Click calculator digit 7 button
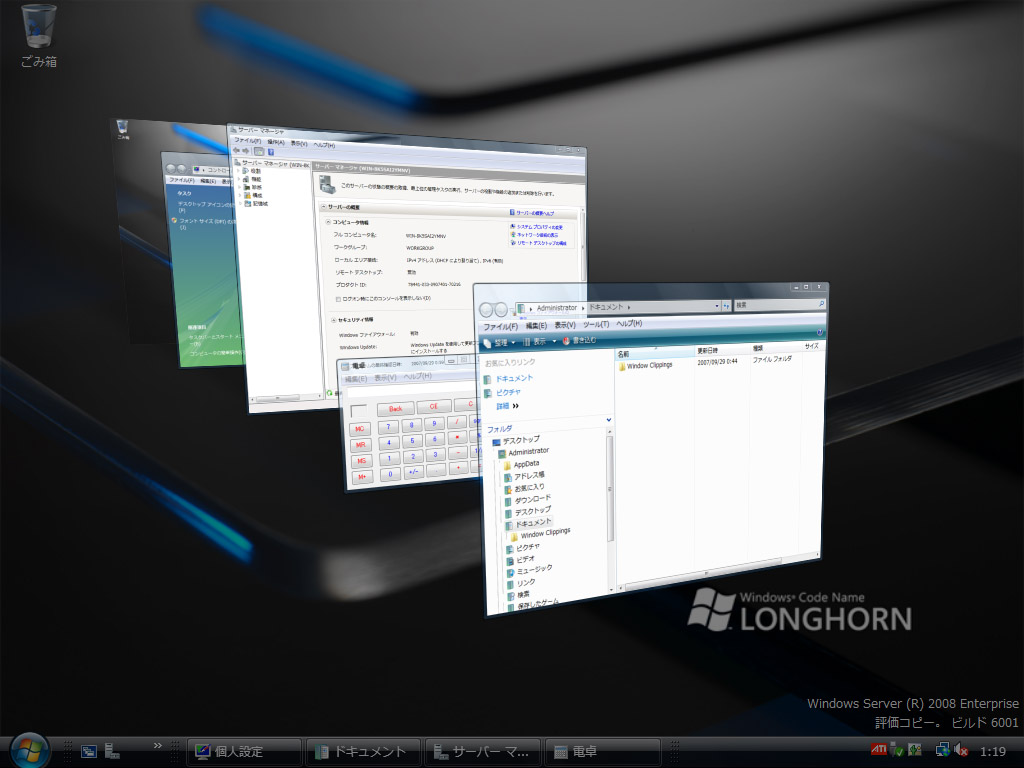This screenshot has height=768, width=1024. (388, 426)
